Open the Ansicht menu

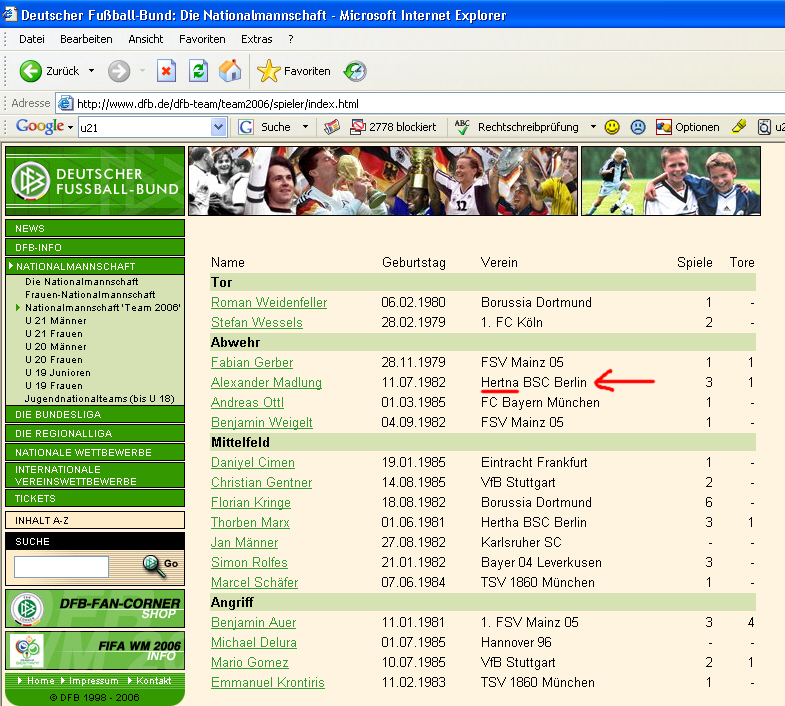coord(146,39)
